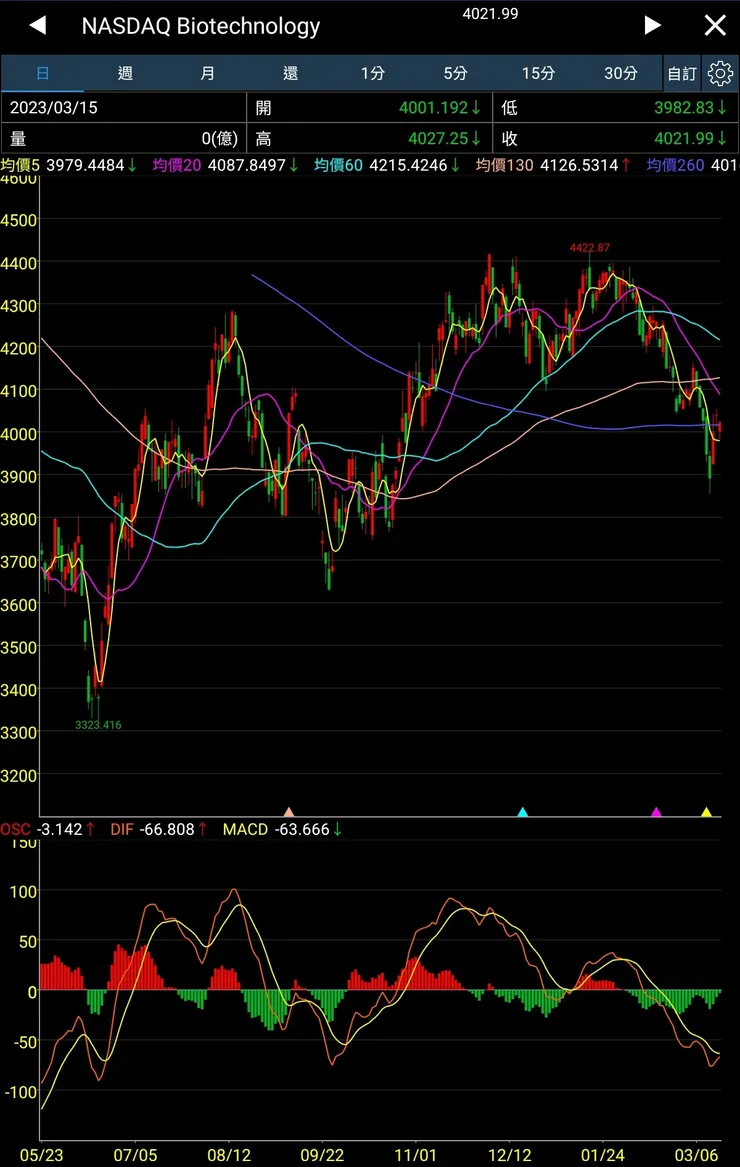Image resolution: width=740 pixels, height=1167 pixels.
Task: Click the magenta triangle marker on chart axis
Action: 656,811
